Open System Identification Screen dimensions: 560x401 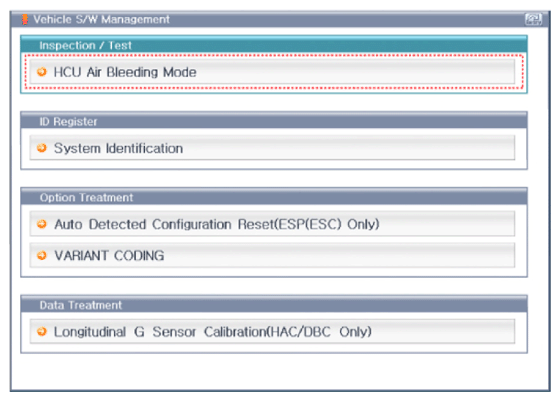(x=272, y=148)
